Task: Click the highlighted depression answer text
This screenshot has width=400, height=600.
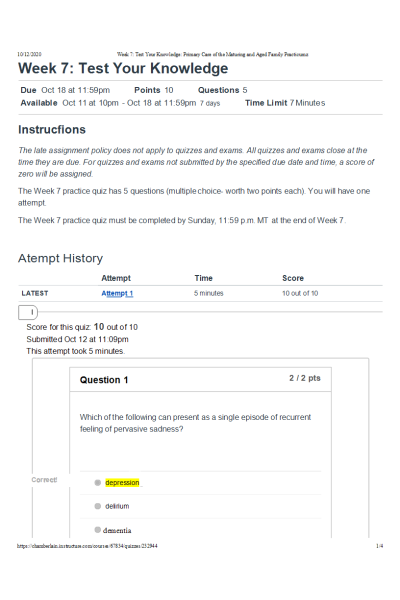Action: [122, 483]
